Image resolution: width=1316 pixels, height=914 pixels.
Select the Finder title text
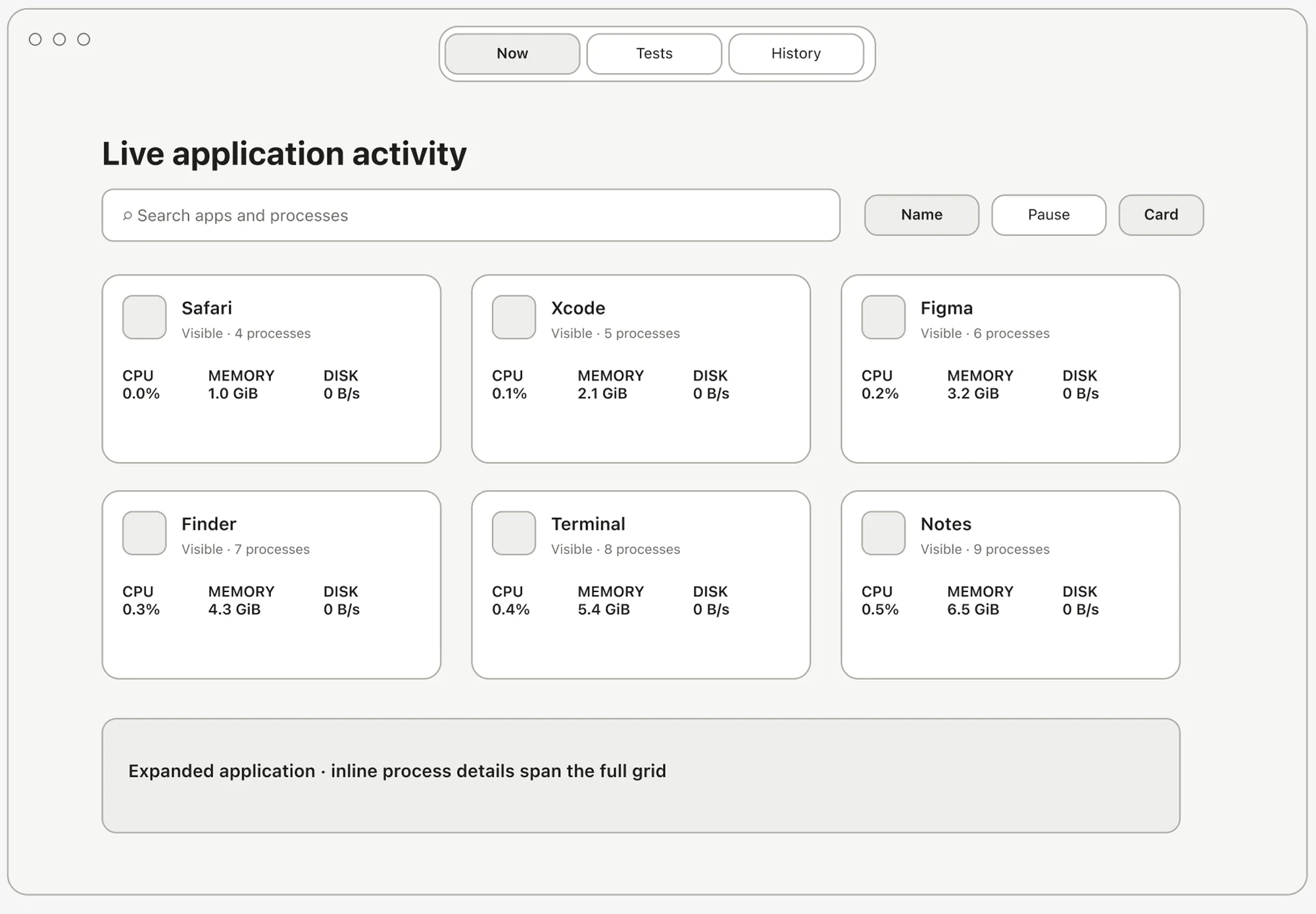208,524
